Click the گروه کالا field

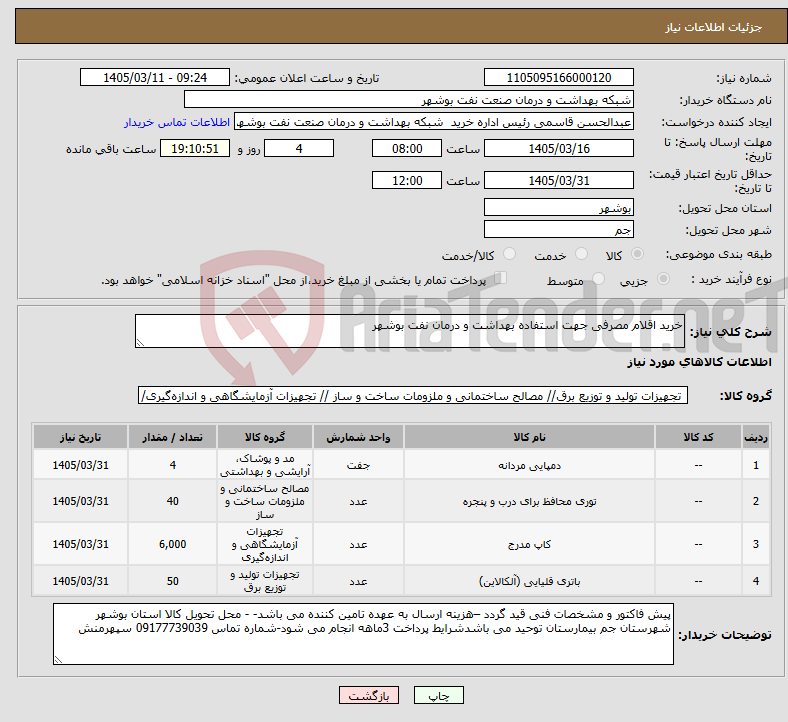(413, 395)
